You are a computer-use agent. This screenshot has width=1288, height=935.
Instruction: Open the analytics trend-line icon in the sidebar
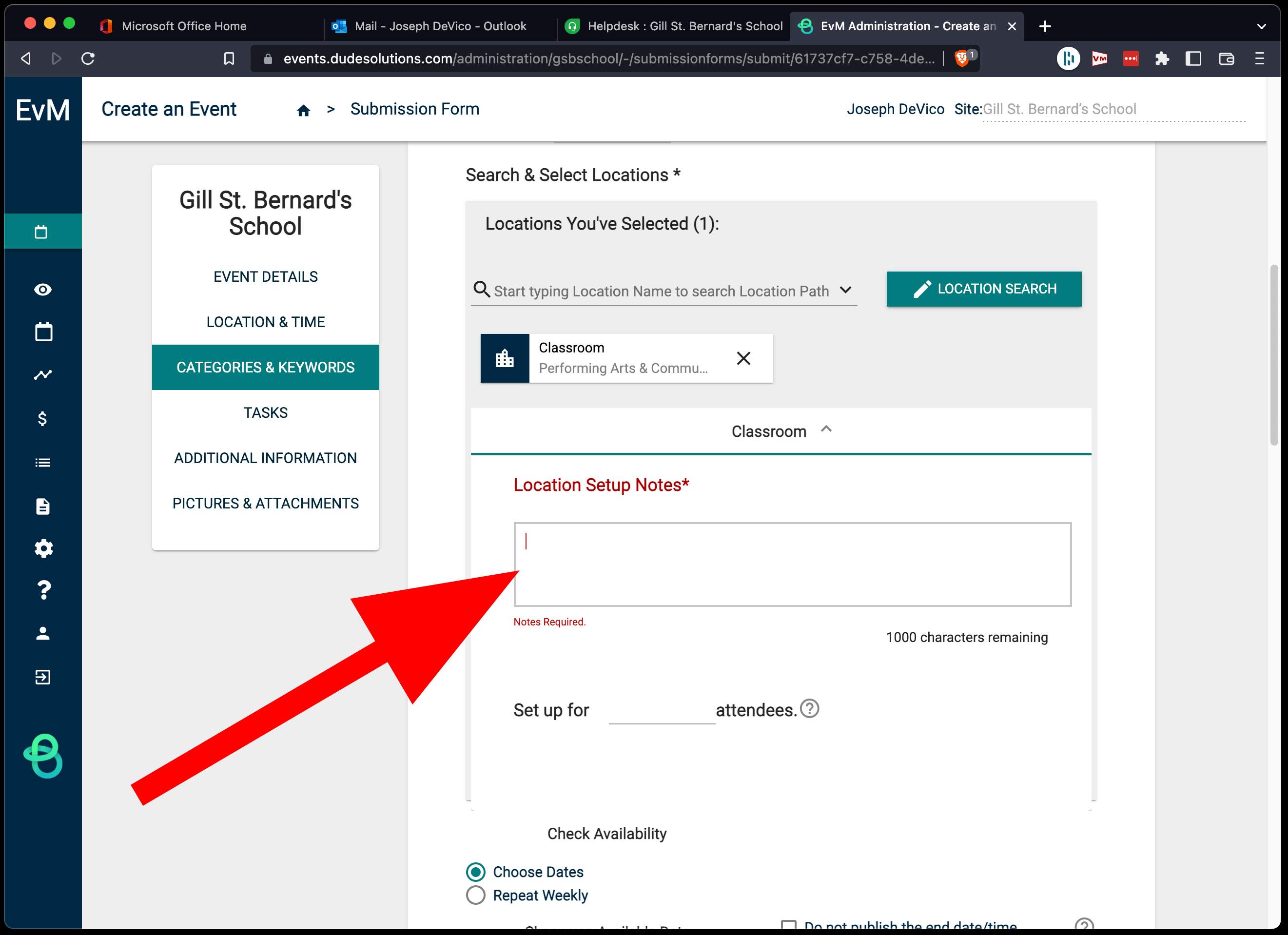coord(42,375)
